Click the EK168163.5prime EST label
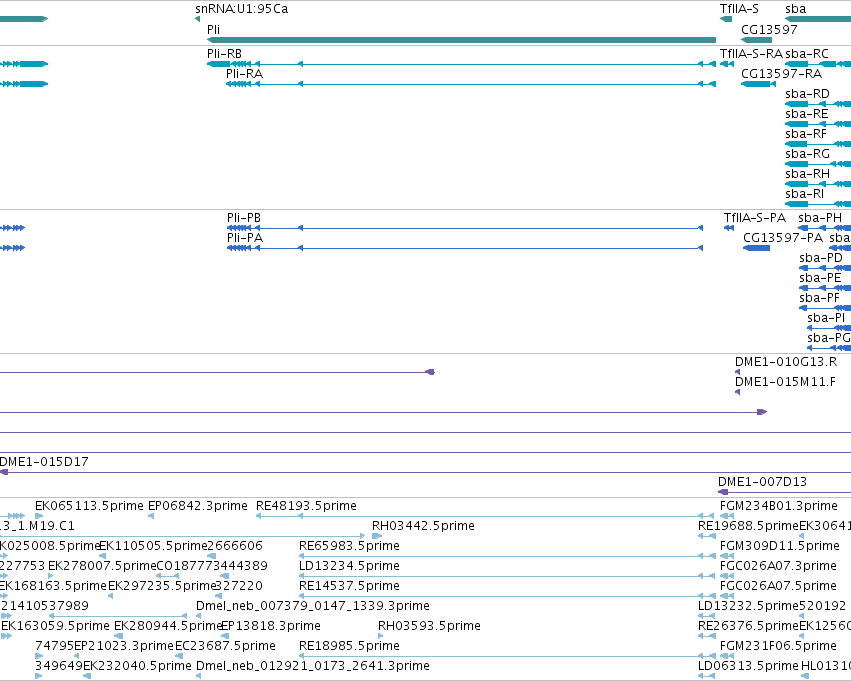This screenshot has width=851, height=681. [53, 586]
